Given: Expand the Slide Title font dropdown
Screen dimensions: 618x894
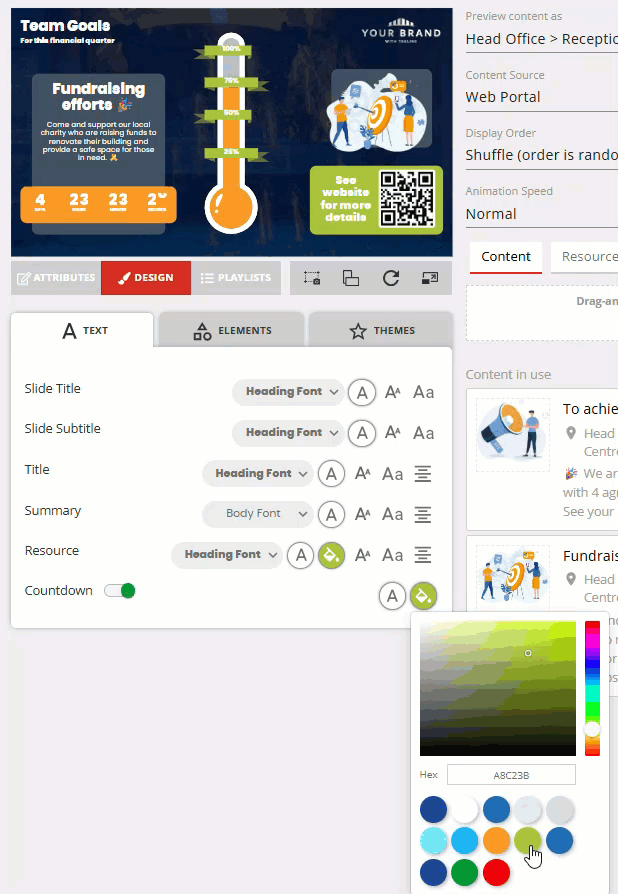Looking at the screenshot, I should coord(289,392).
